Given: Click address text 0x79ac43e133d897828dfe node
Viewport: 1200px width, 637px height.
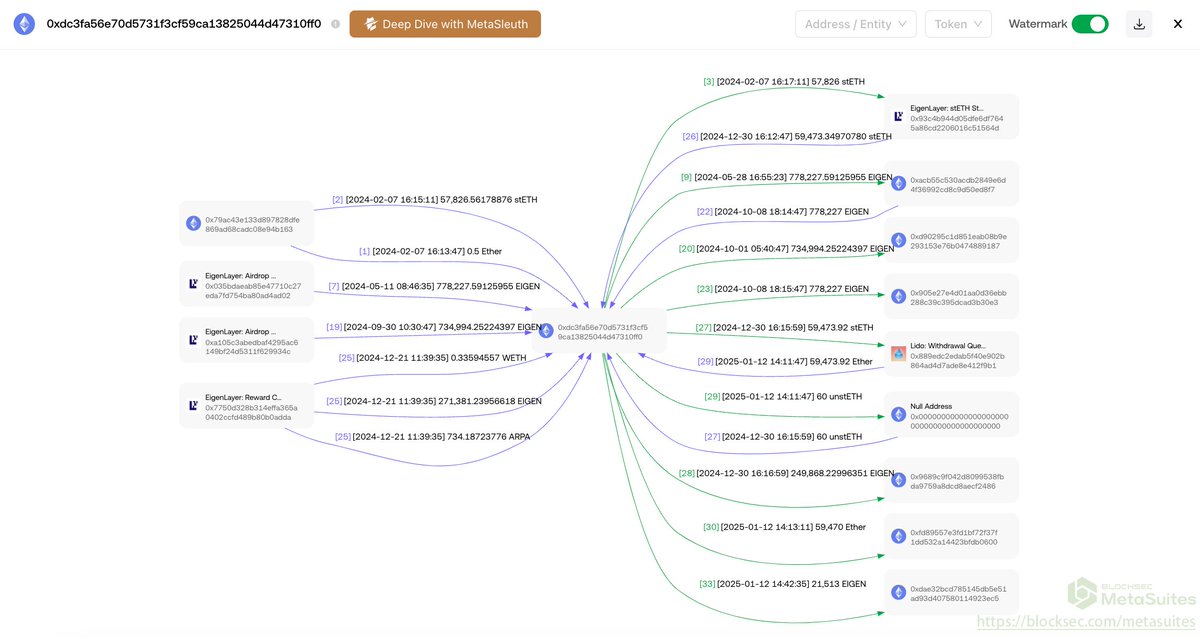Looking at the screenshot, I should pyautogui.click(x=252, y=224).
